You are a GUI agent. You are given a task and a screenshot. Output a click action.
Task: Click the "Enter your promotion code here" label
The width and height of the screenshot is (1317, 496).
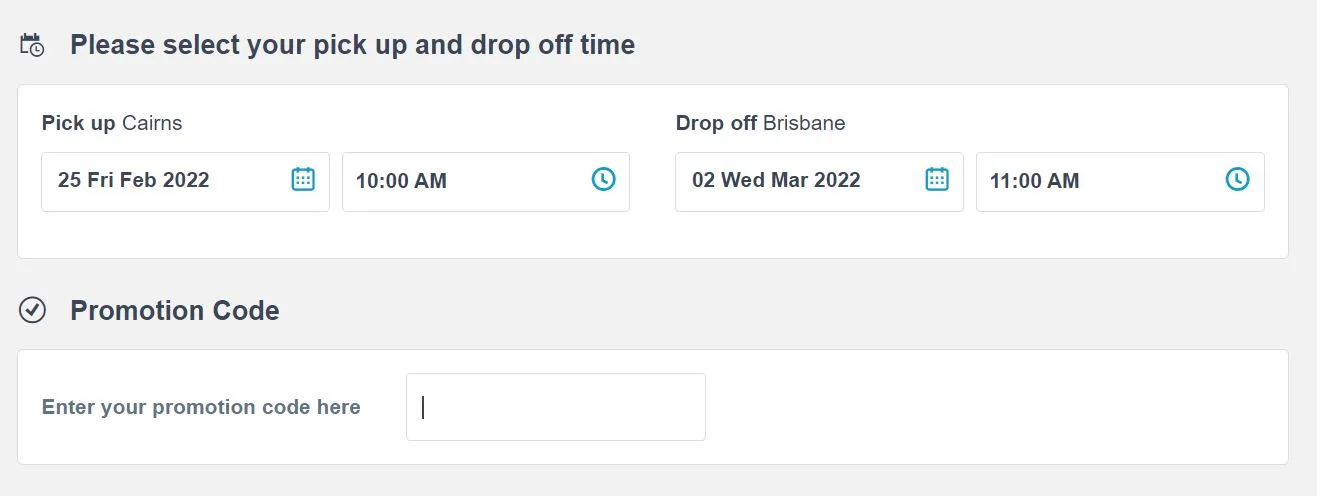pyautogui.click(x=201, y=407)
